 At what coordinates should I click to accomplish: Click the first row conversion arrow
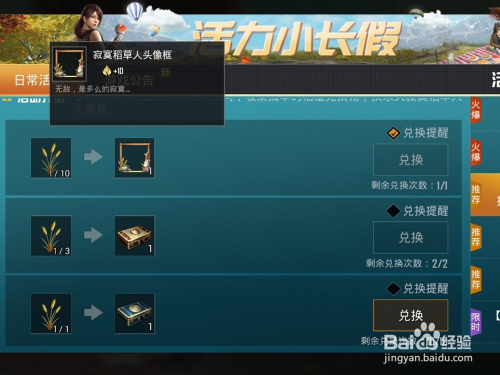93,157
